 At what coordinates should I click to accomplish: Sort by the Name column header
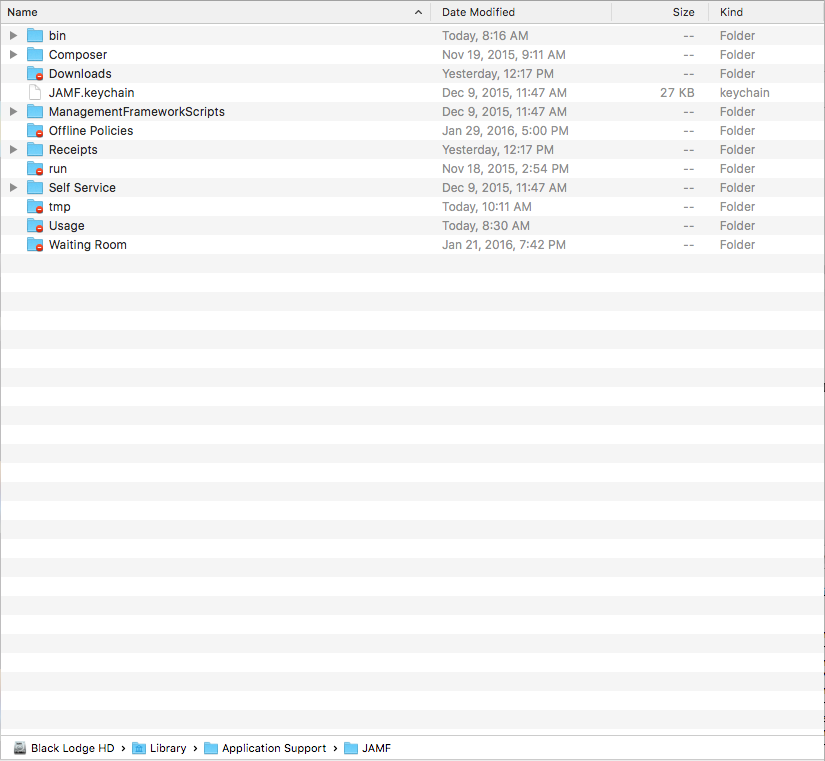click(23, 12)
